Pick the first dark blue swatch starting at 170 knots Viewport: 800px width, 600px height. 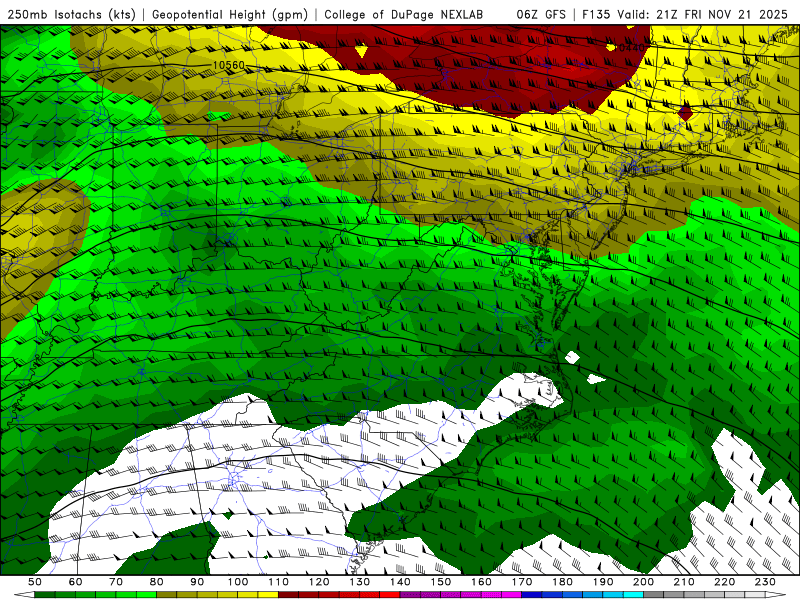(x=532, y=595)
